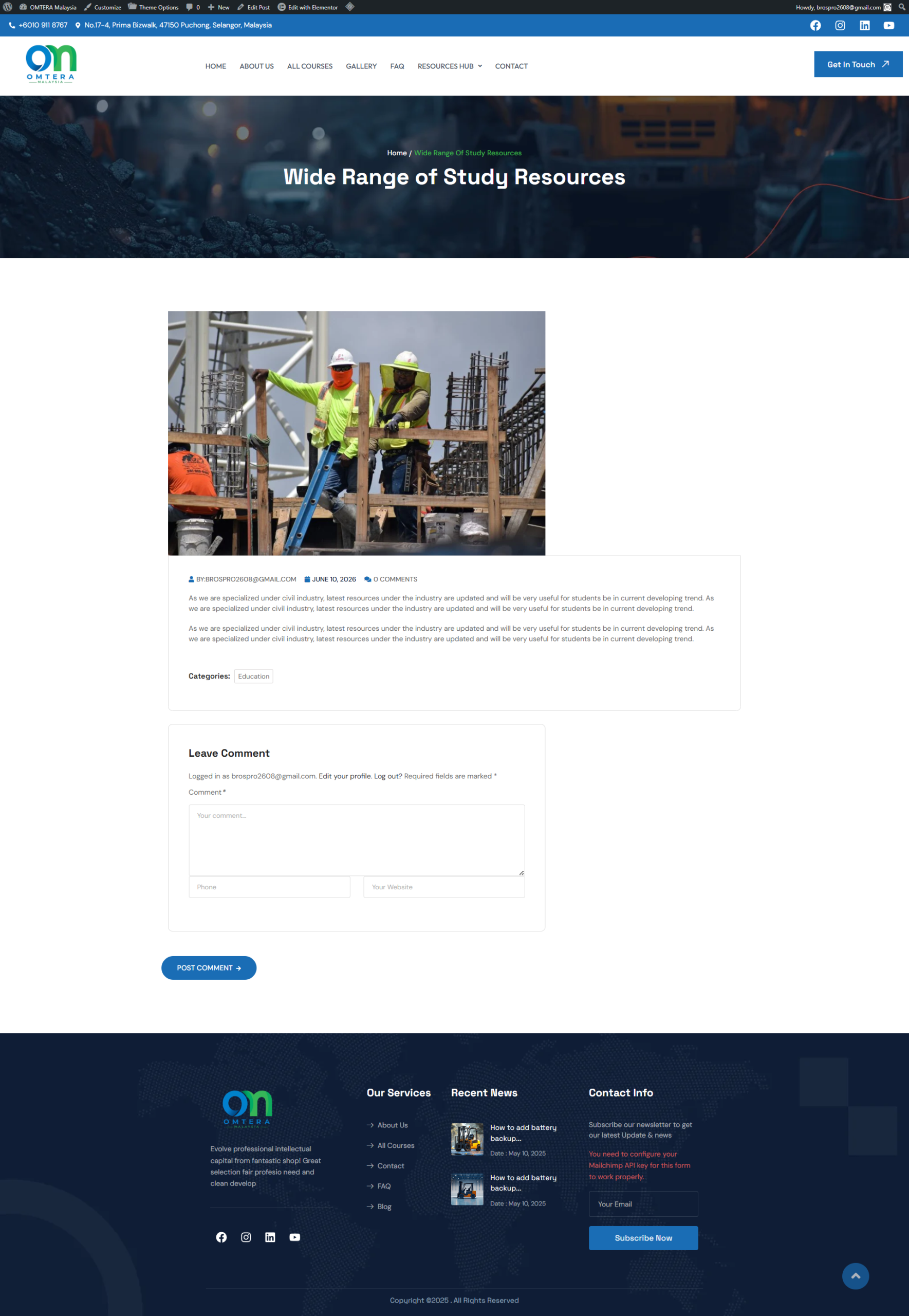
Task: Open Blog under Our Services
Action: click(379, 1207)
